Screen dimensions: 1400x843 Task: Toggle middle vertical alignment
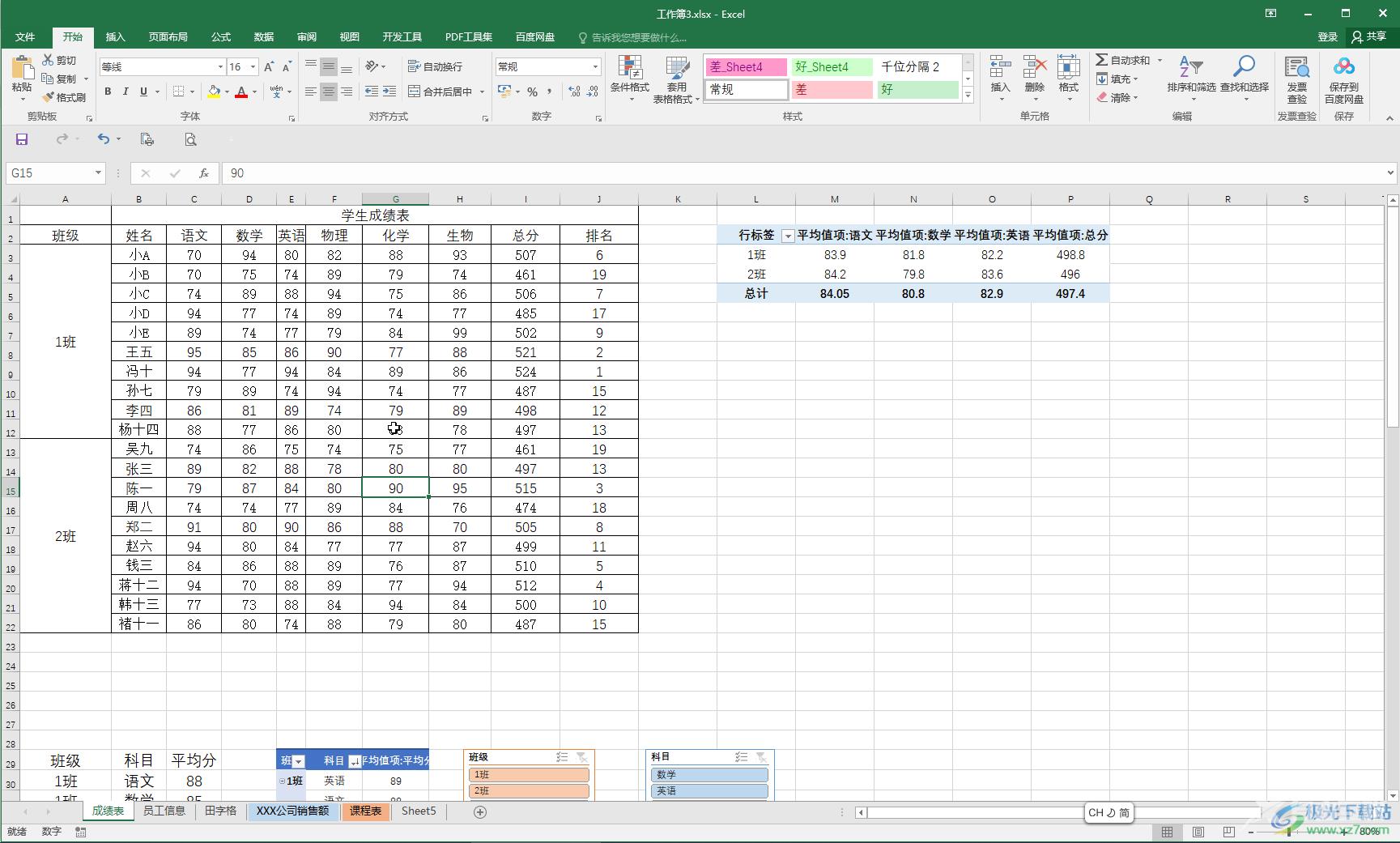coord(328,66)
